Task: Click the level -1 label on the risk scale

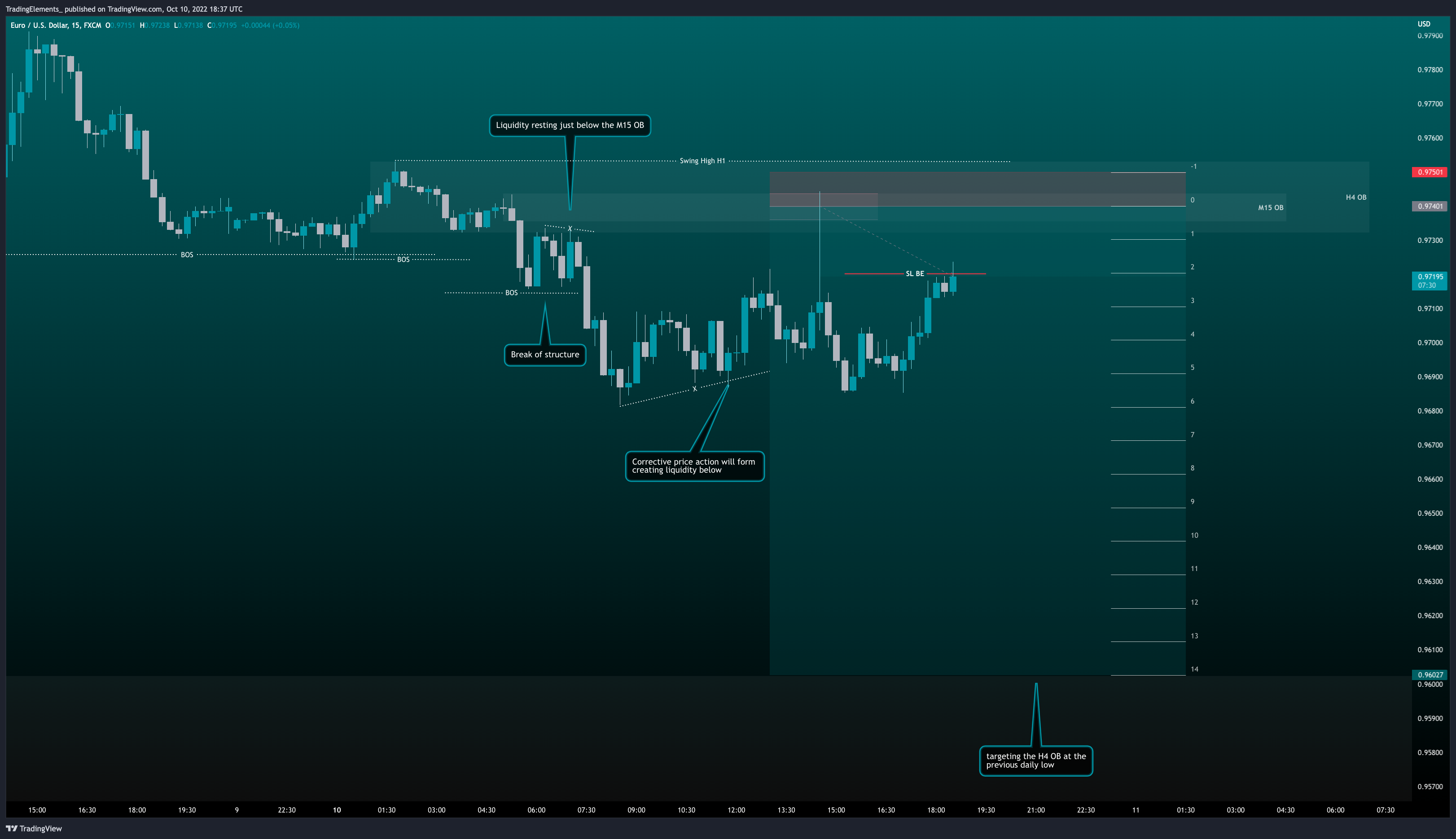Action: [1193, 167]
